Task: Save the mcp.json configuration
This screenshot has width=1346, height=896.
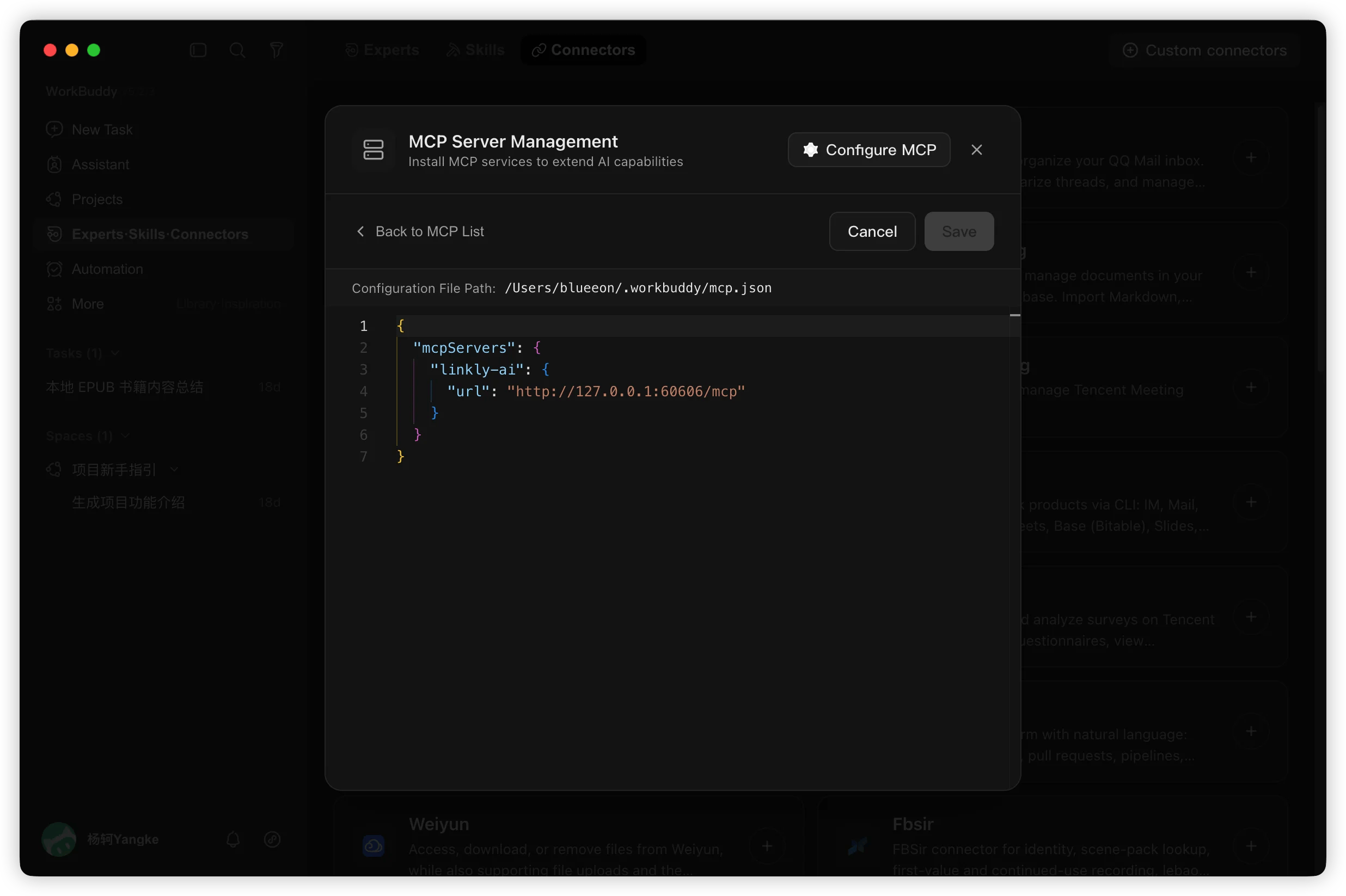Action: [x=958, y=231]
